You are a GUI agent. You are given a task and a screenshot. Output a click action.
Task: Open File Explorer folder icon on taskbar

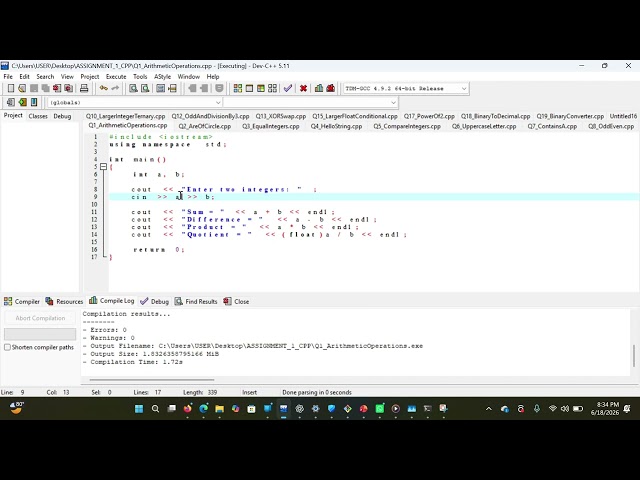220,409
